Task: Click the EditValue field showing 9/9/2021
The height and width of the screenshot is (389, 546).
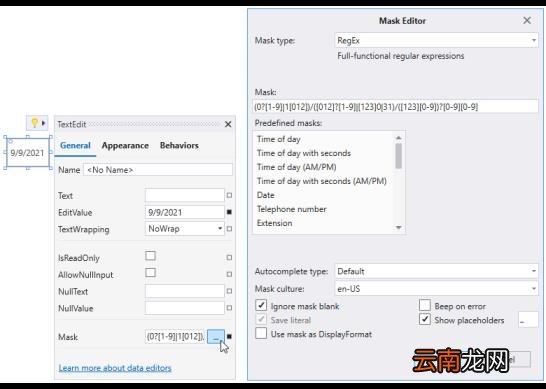Action: [185, 212]
